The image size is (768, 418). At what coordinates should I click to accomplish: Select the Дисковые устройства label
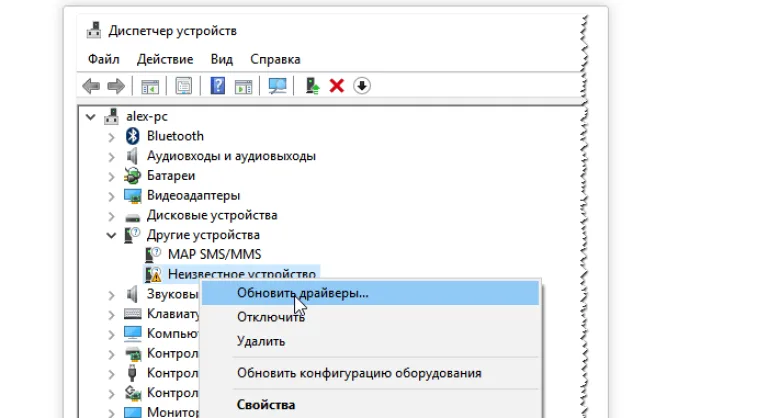pyautogui.click(x=212, y=215)
